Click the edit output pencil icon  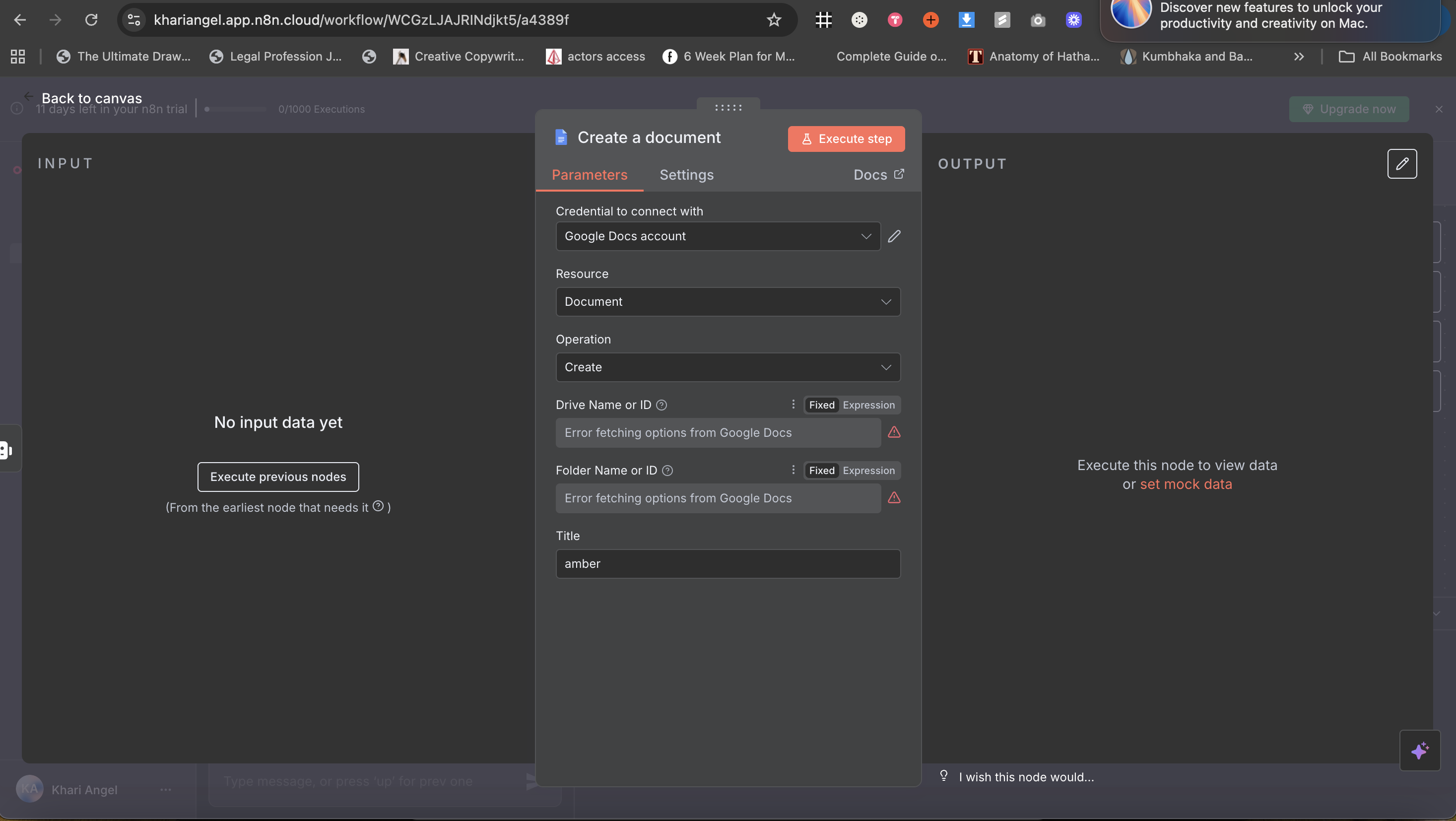(1402, 164)
